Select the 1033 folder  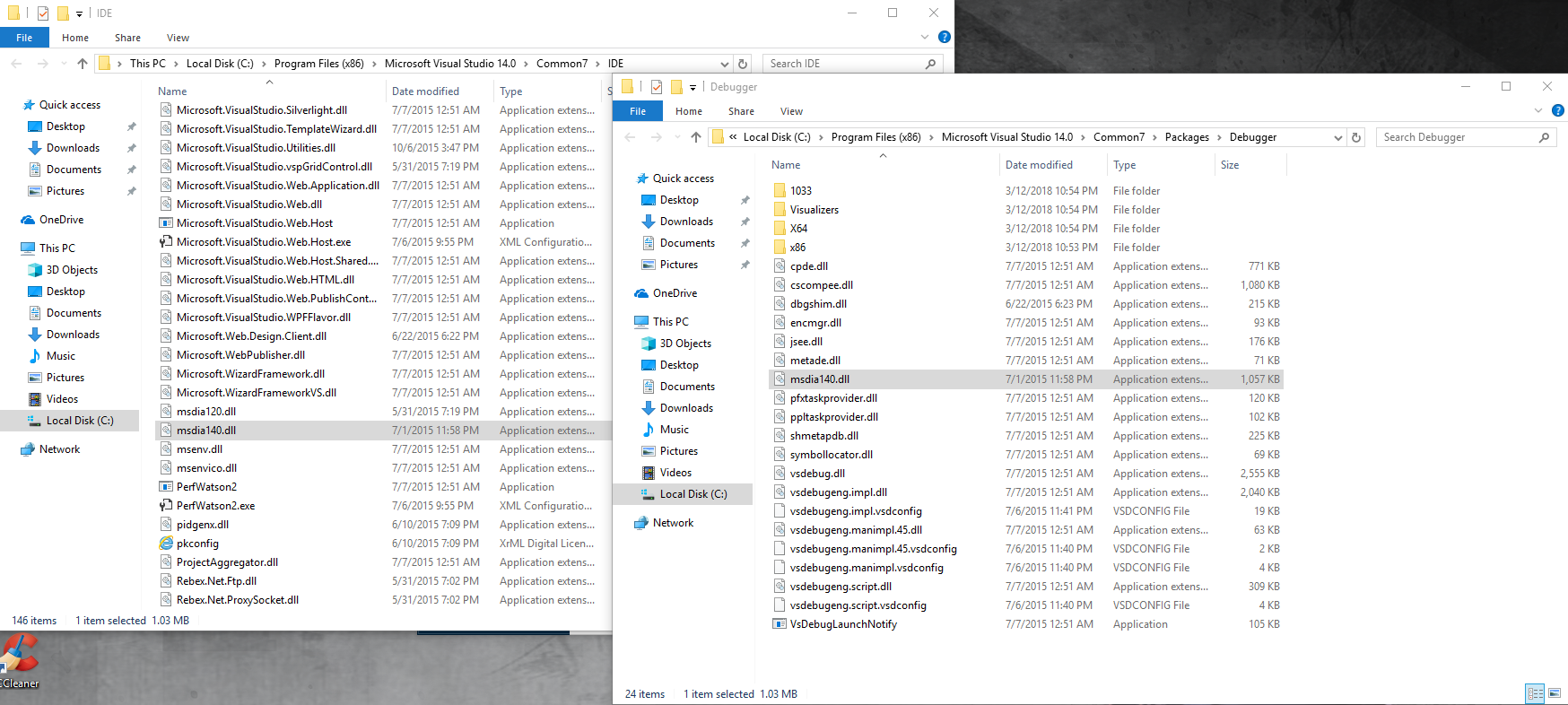800,191
